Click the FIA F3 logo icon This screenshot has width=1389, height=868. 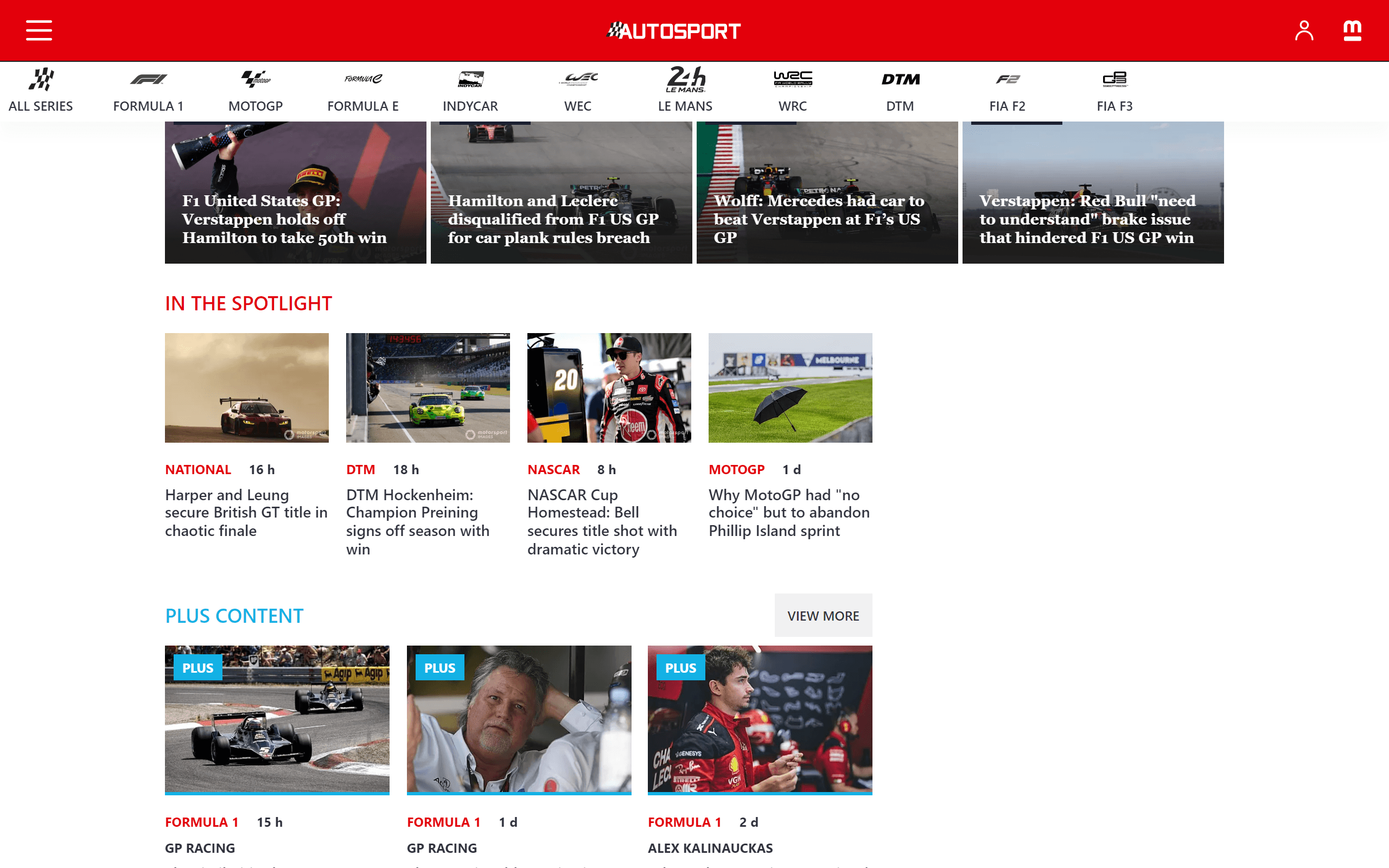tap(1114, 79)
